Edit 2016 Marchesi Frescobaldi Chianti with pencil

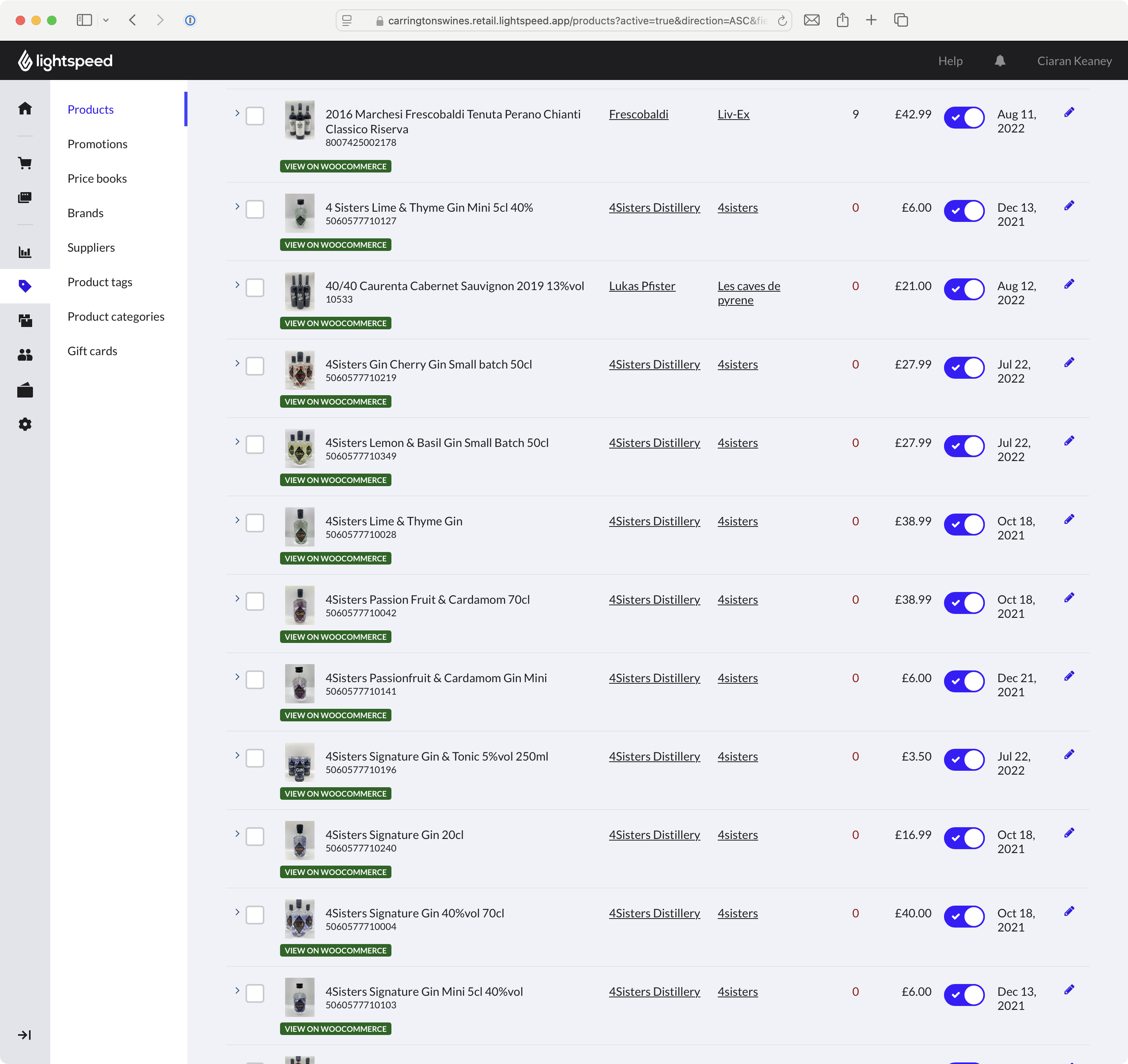tap(1069, 112)
